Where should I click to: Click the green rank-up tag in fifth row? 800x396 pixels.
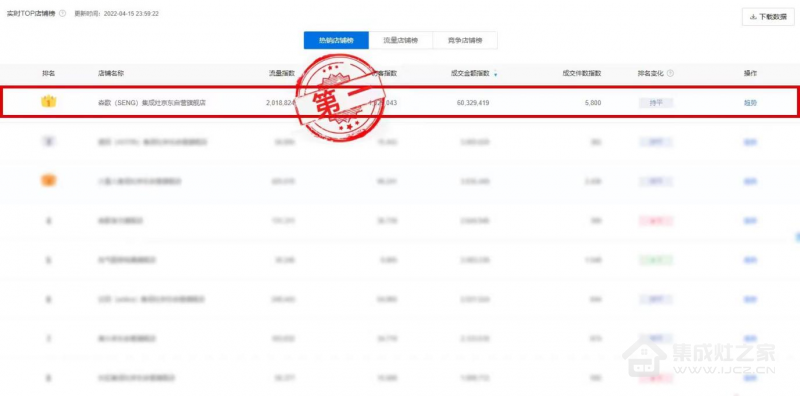[656, 260]
